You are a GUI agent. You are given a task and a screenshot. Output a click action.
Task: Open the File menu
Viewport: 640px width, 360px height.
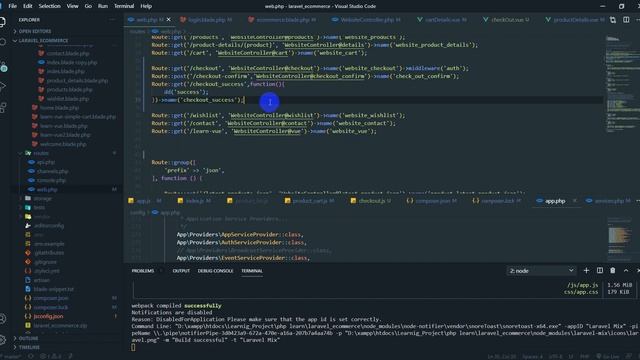[13, 6]
